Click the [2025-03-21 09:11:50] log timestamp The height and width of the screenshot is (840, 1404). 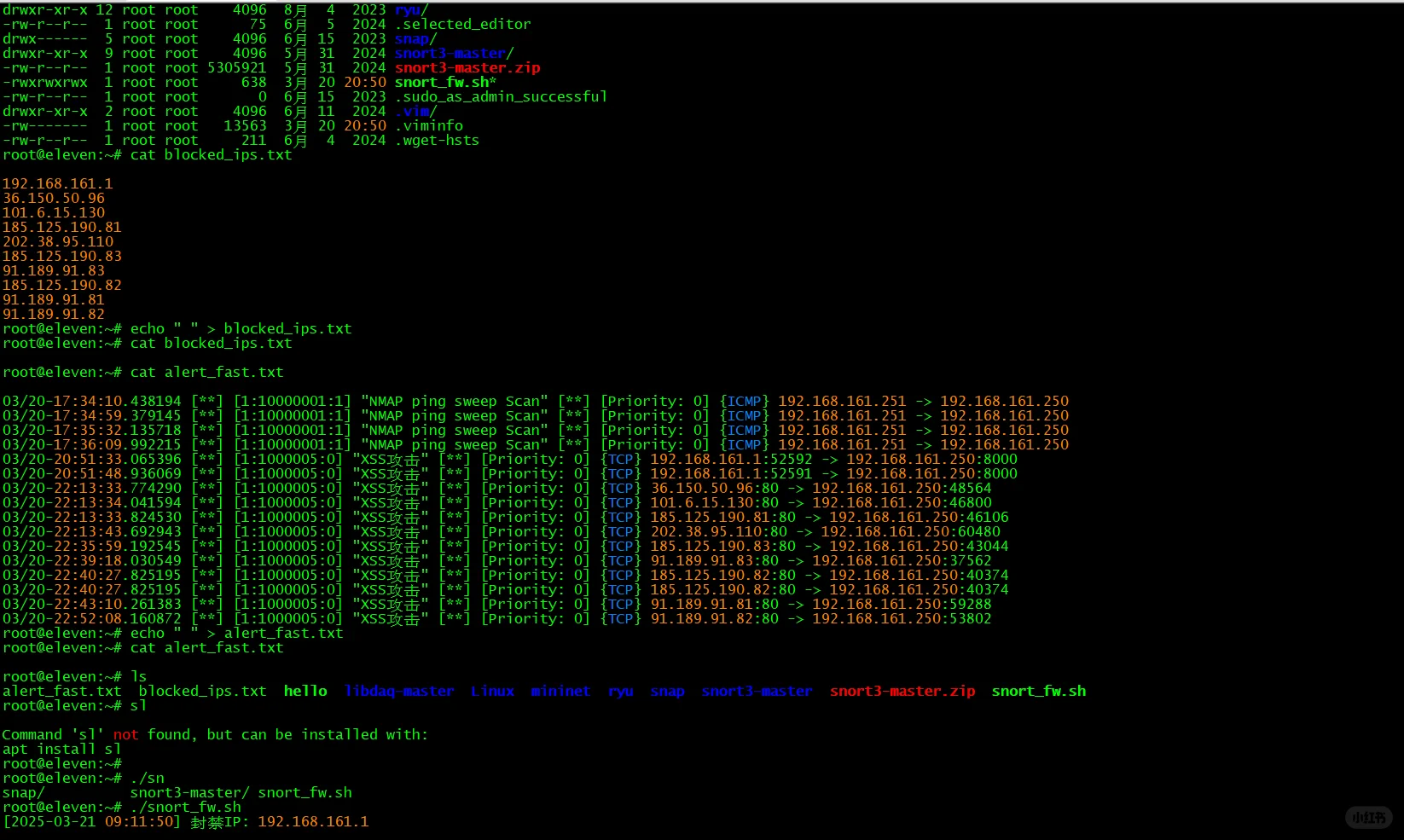[92, 821]
